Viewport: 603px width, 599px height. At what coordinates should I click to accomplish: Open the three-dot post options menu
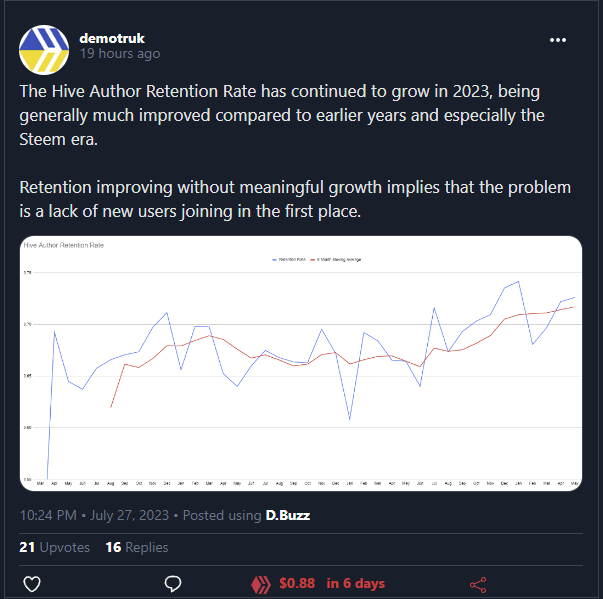557,40
